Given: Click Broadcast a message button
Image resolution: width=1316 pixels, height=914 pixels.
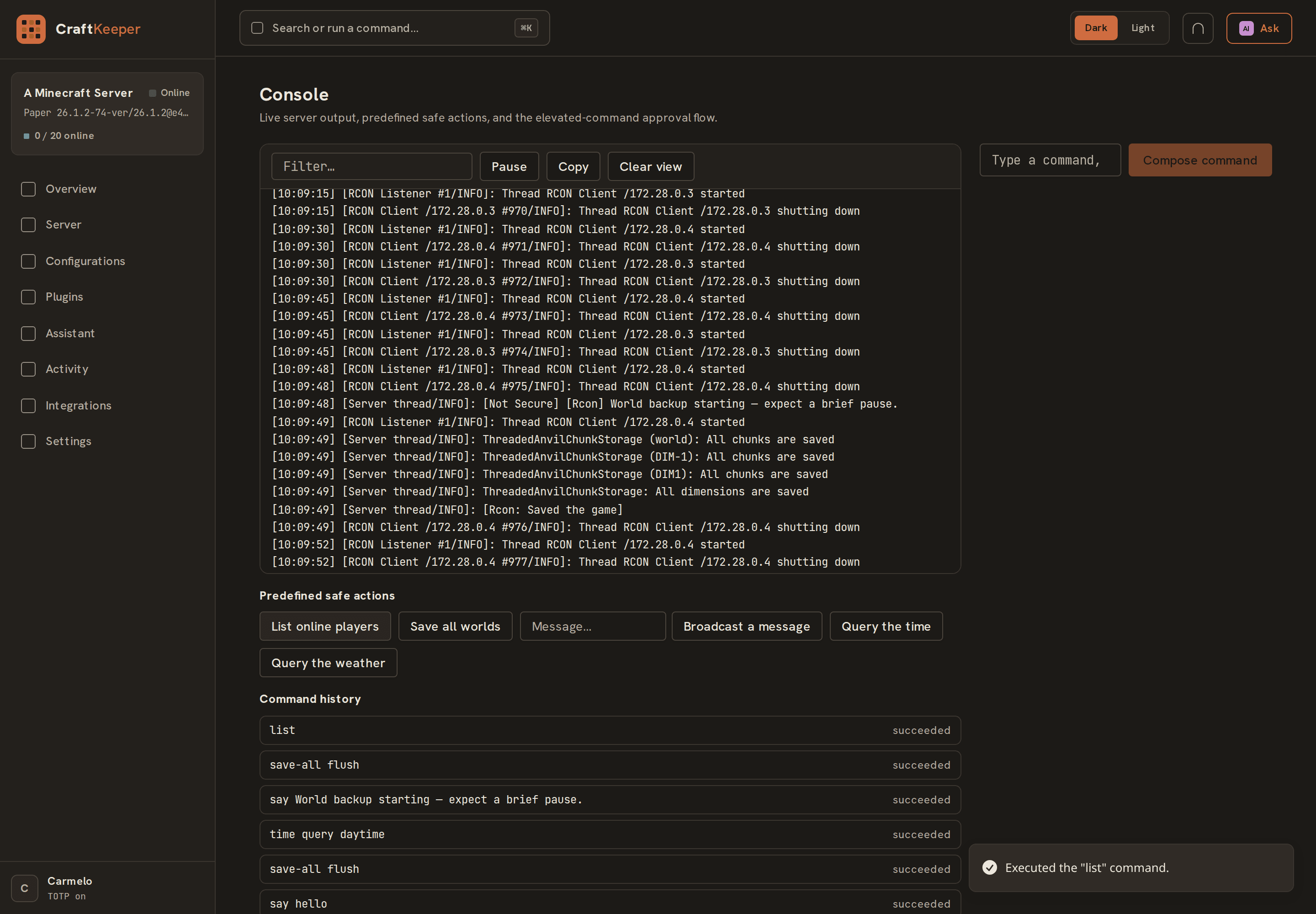Looking at the screenshot, I should click(x=746, y=627).
